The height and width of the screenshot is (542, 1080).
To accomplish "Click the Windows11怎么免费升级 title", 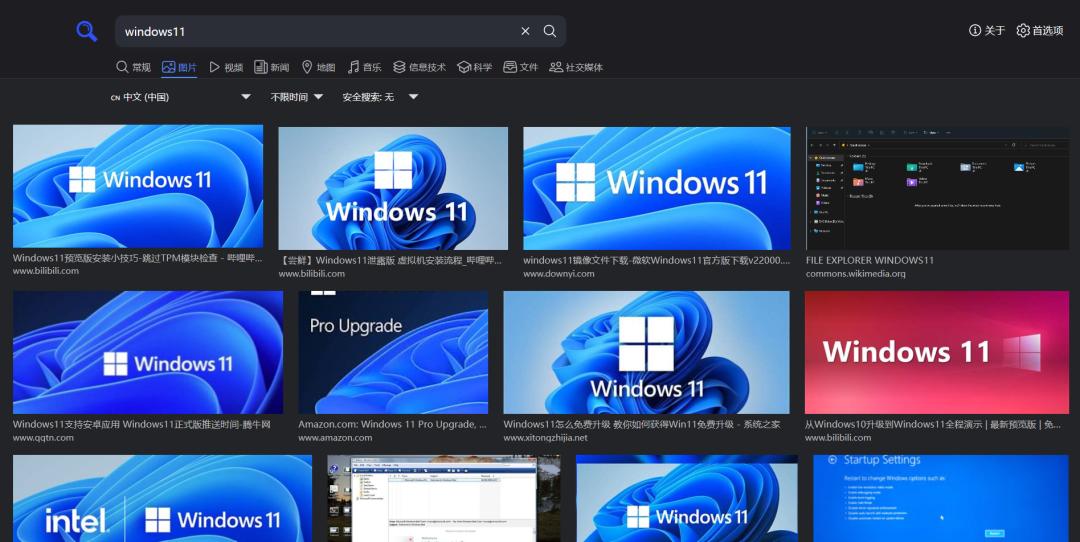I will [642, 424].
